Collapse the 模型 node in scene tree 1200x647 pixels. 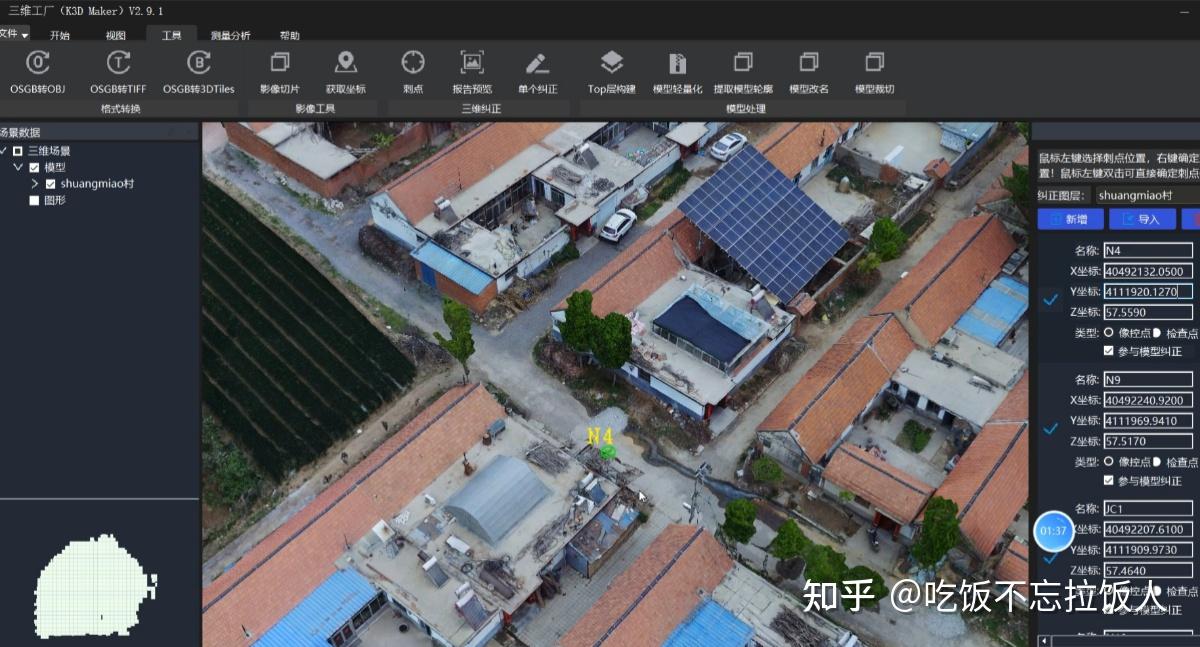point(19,167)
